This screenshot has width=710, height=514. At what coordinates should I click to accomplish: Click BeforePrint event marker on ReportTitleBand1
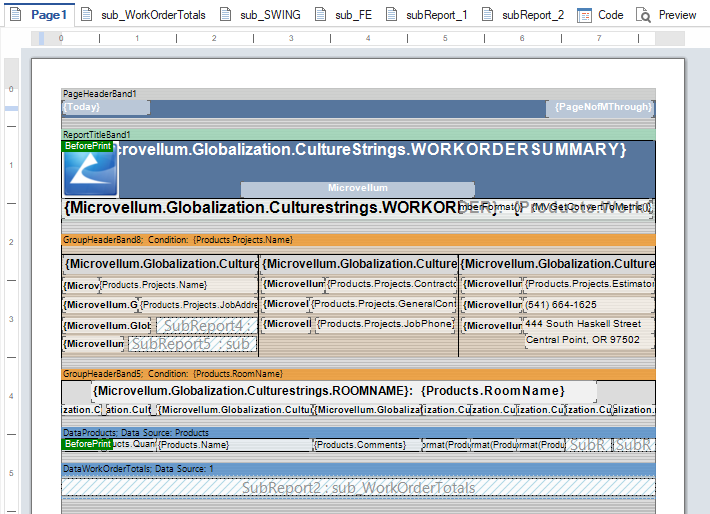(87, 146)
